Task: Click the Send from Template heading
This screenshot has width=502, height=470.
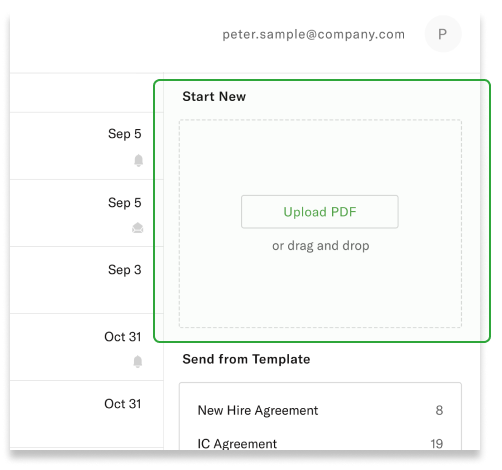Action: [246, 359]
